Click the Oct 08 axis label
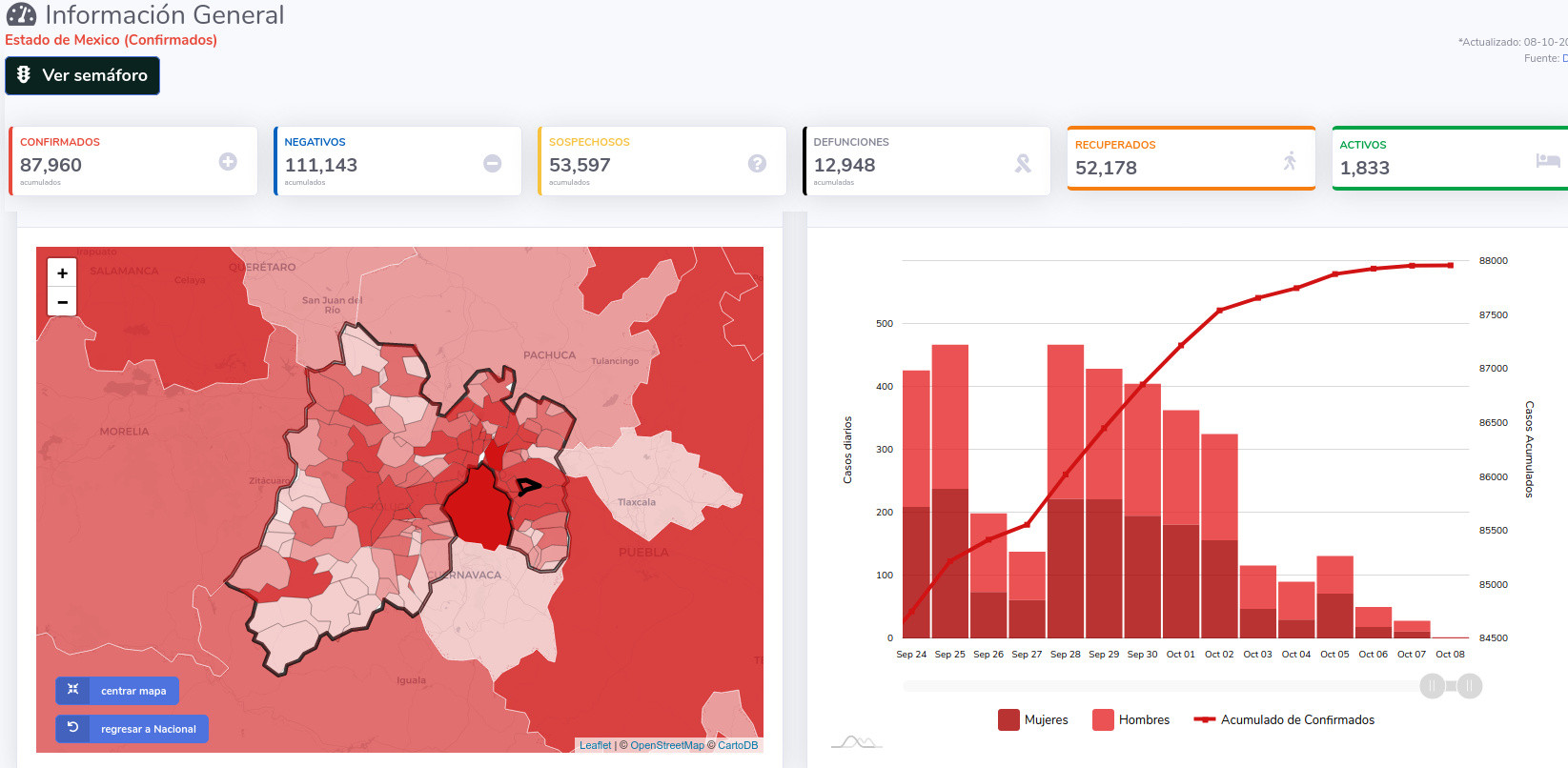This screenshot has height=768, width=1568. [1451, 655]
